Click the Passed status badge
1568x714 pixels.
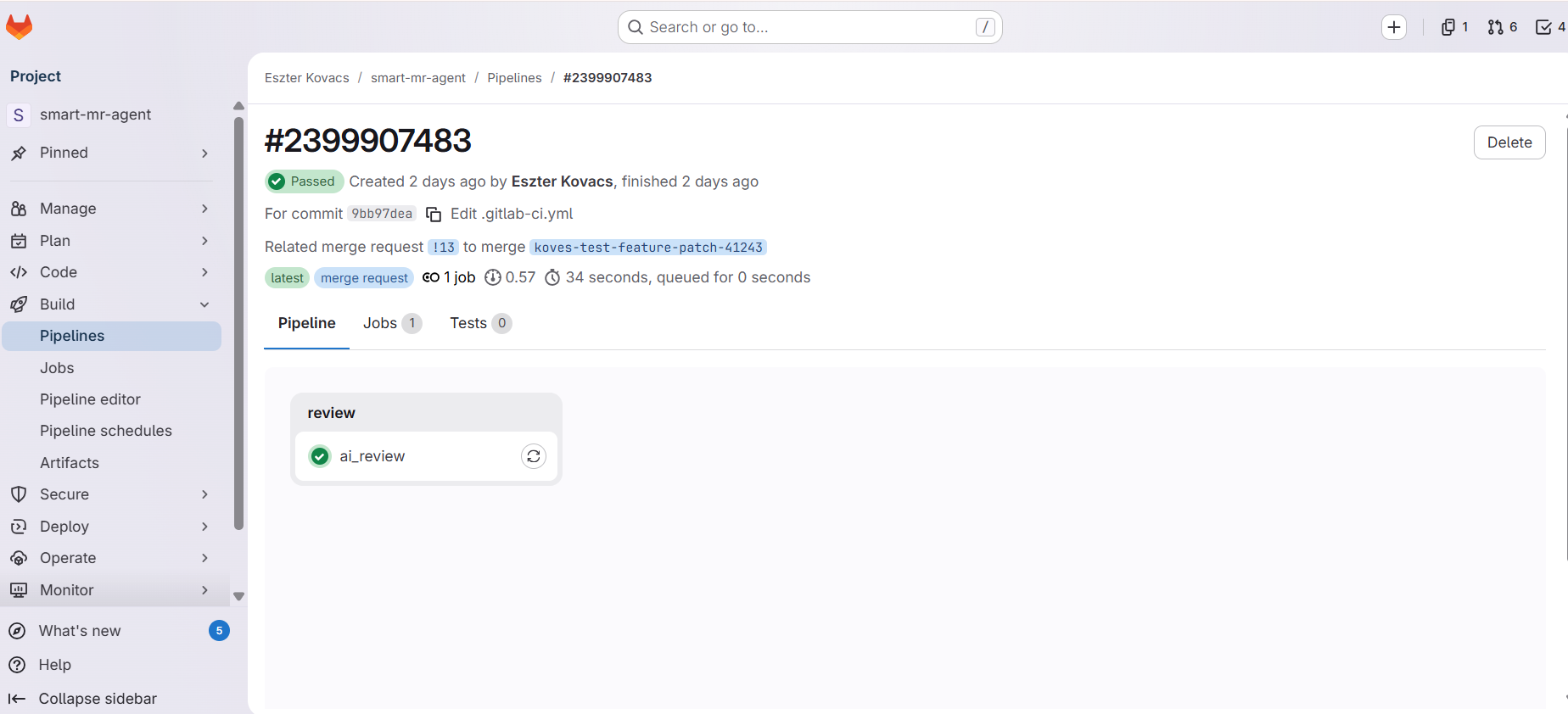point(304,181)
